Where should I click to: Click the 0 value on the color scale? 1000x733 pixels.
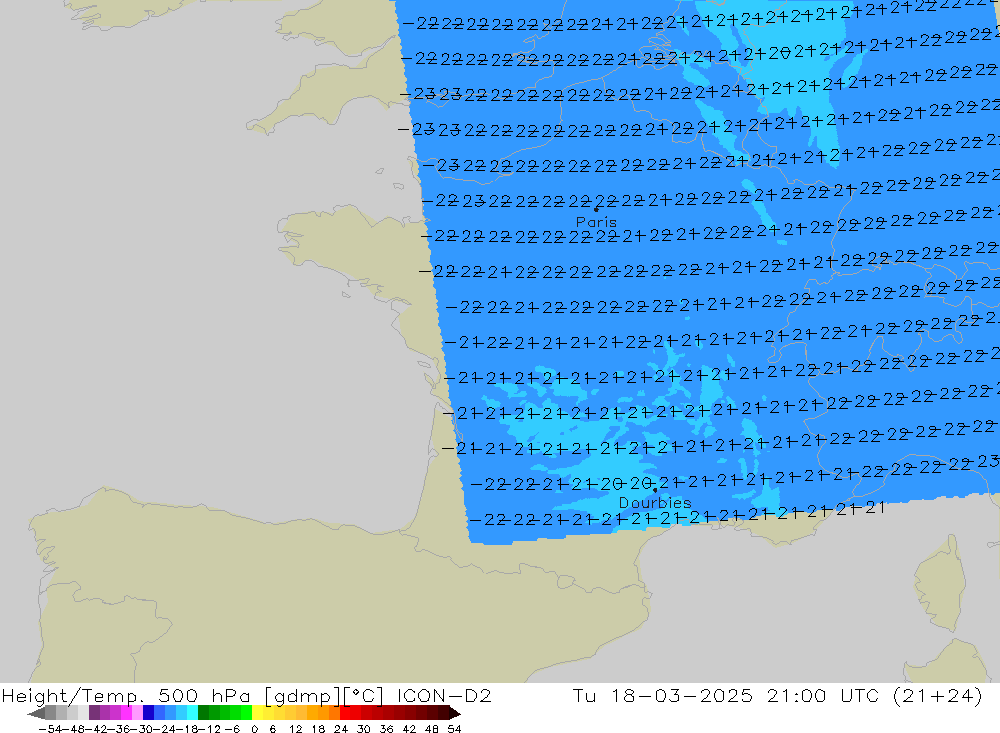click(x=254, y=729)
